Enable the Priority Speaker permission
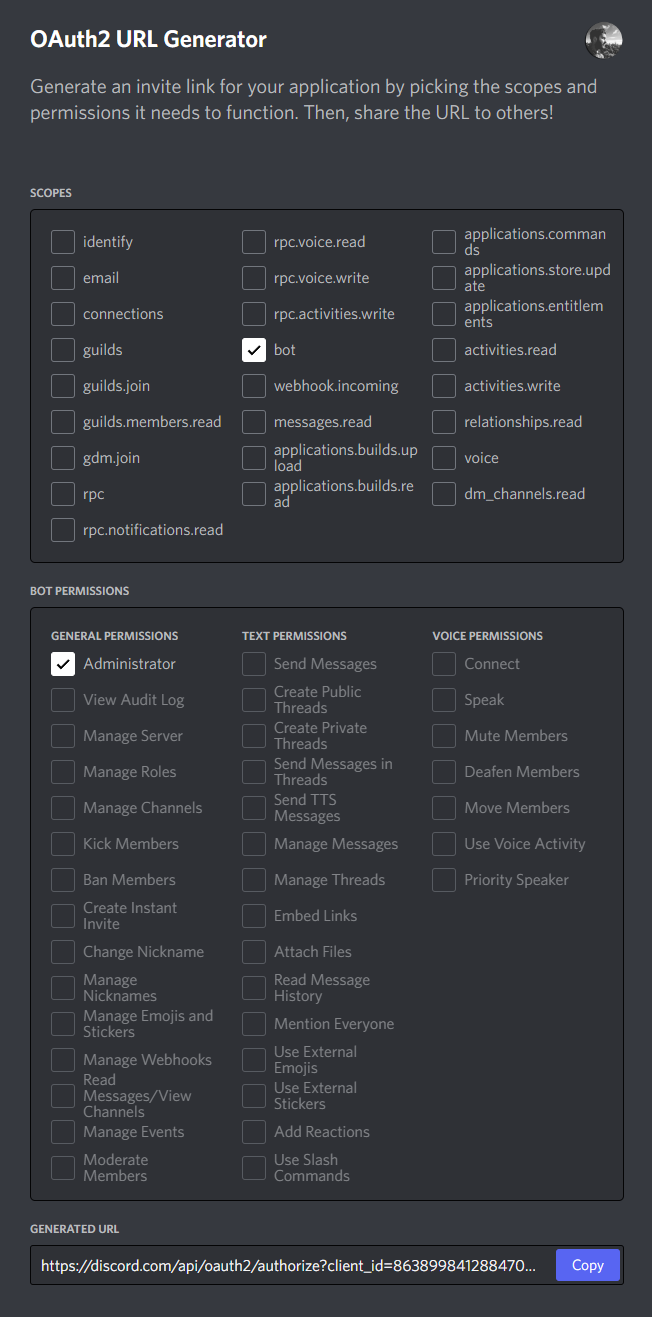652x1317 pixels. (443, 879)
